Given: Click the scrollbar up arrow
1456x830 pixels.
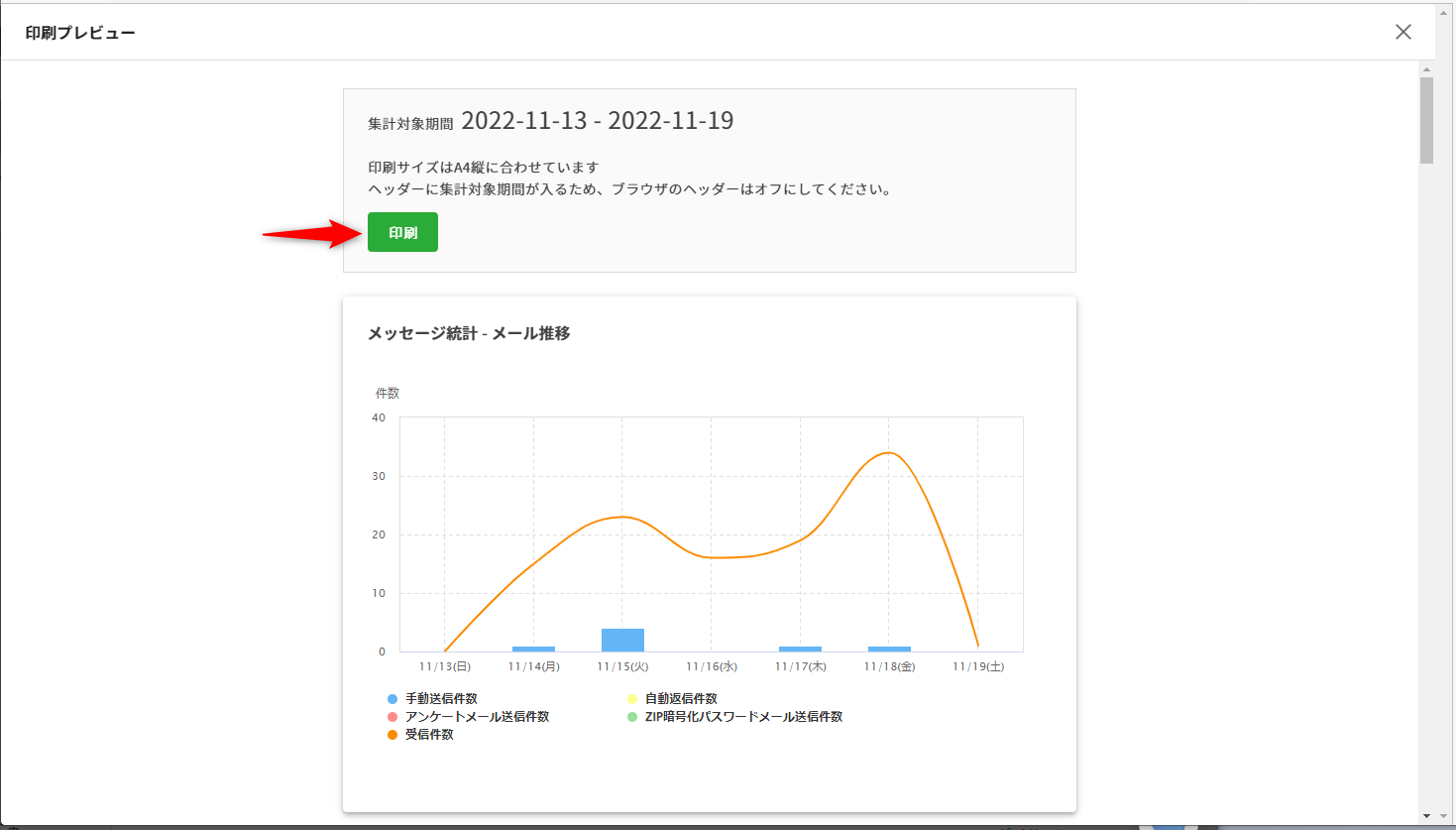Looking at the screenshot, I should 1426,69.
